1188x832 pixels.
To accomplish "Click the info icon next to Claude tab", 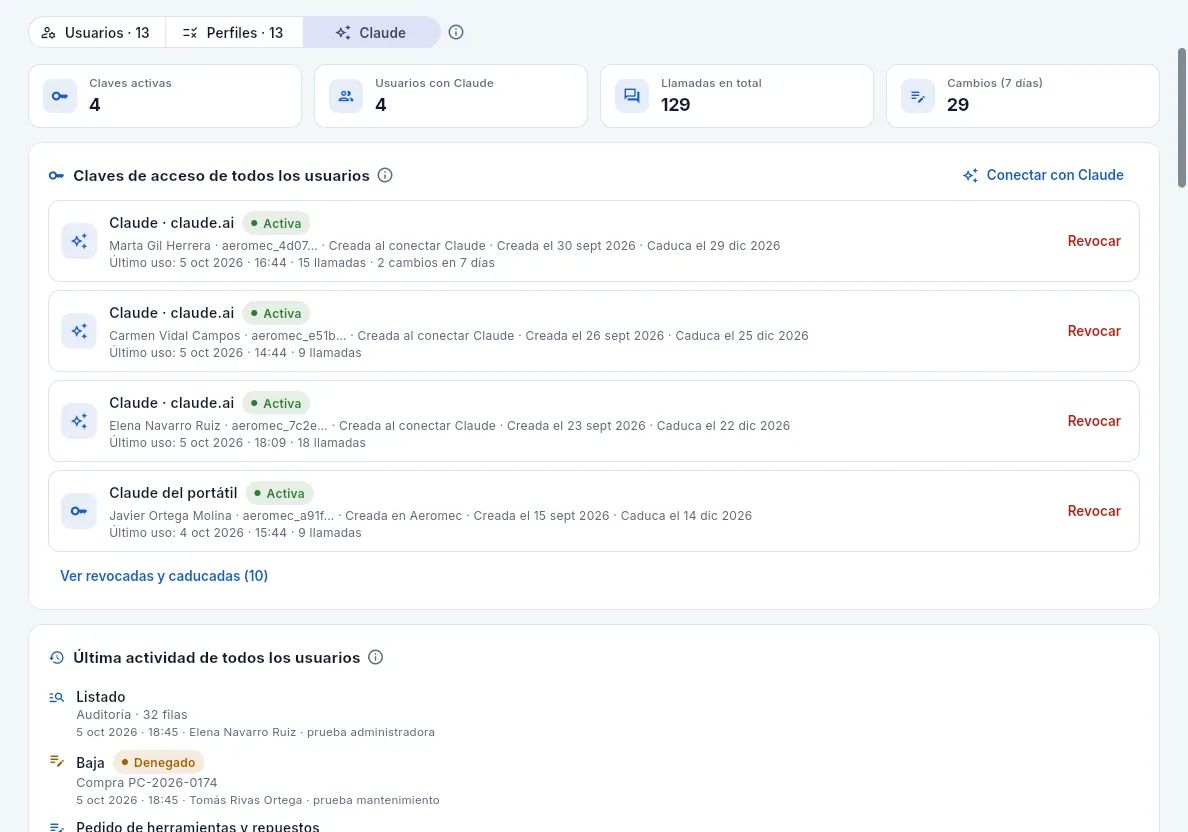I will [x=455, y=33].
